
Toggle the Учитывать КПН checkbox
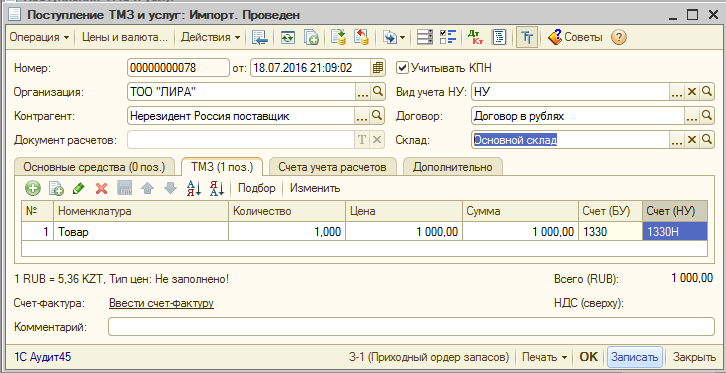(402, 68)
